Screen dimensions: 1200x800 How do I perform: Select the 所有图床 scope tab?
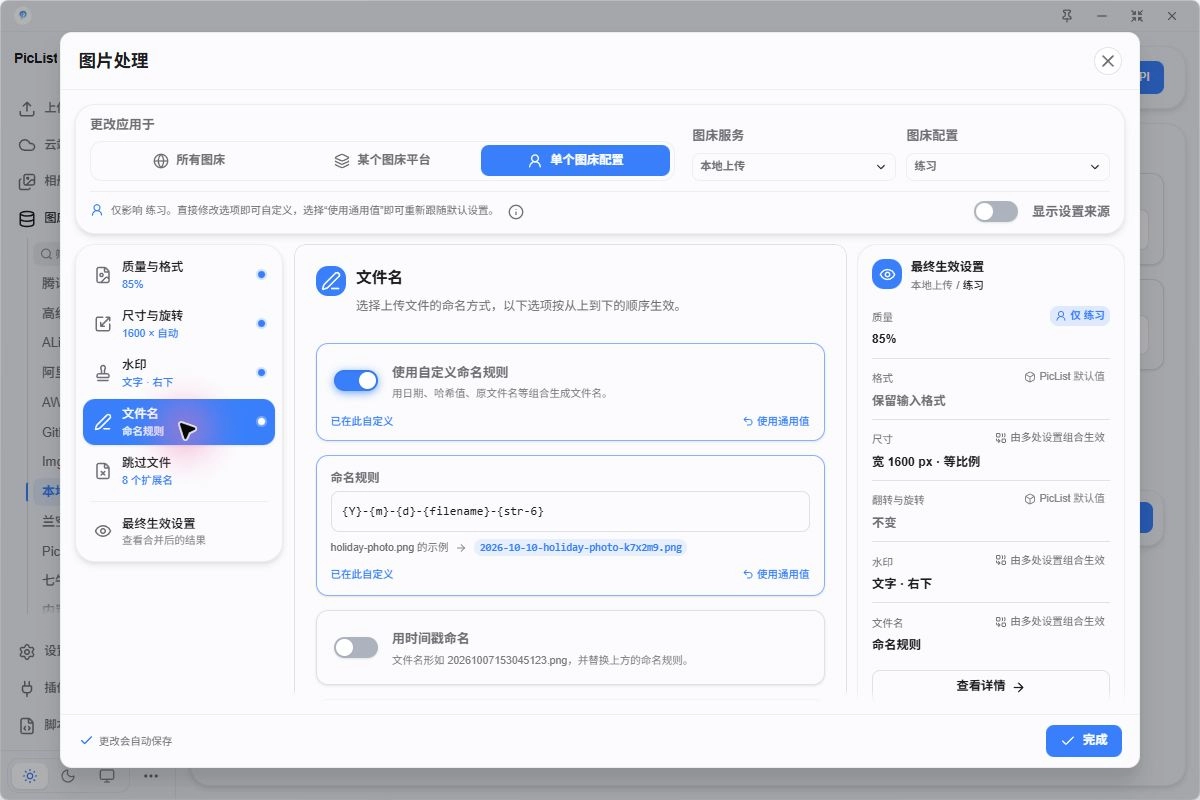[189, 160]
